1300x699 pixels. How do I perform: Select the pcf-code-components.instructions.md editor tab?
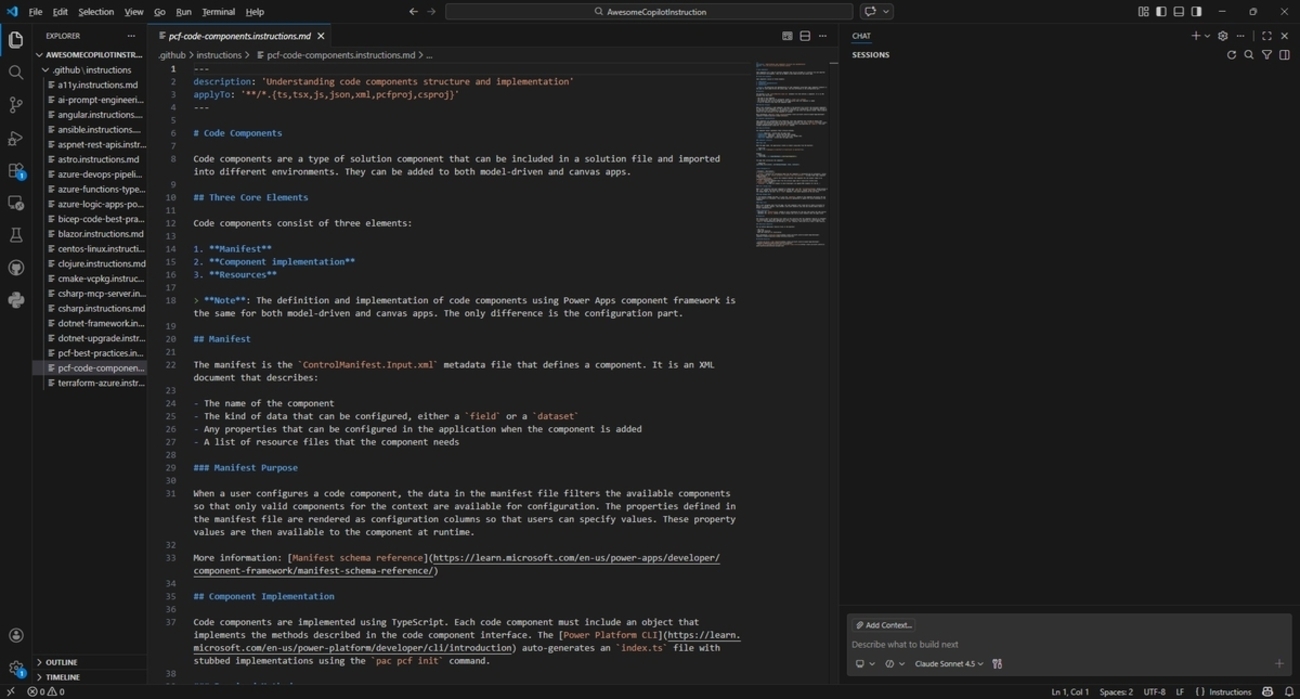pos(240,36)
